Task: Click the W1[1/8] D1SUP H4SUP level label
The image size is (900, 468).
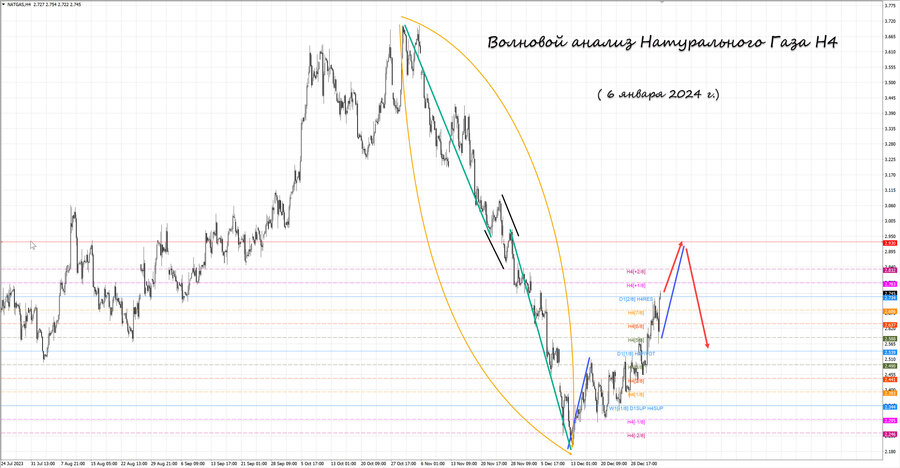Action: pyautogui.click(x=637, y=408)
